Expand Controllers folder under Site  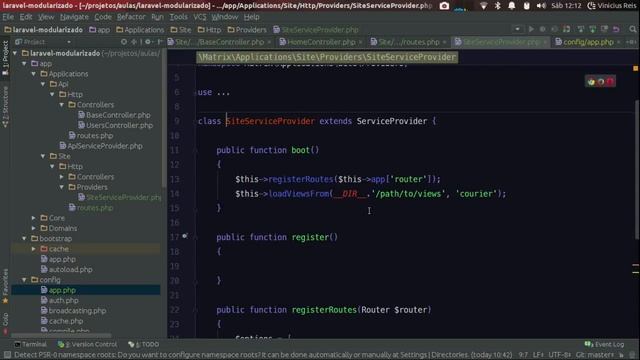[62, 177]
